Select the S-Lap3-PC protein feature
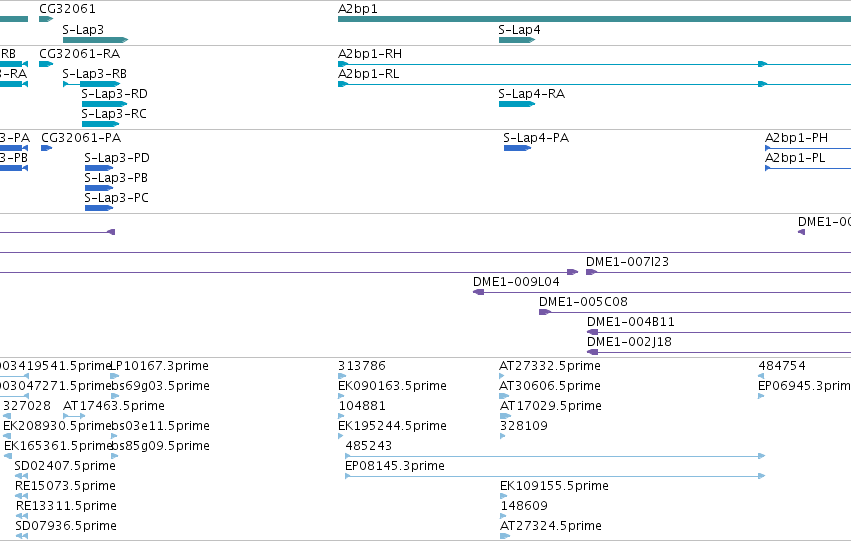The image size is (851, 541). (x=99, y=208)
